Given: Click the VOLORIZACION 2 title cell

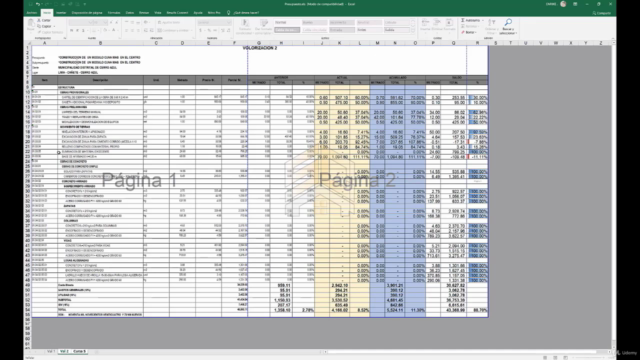Looking at the screenshot, I should 260,48.
